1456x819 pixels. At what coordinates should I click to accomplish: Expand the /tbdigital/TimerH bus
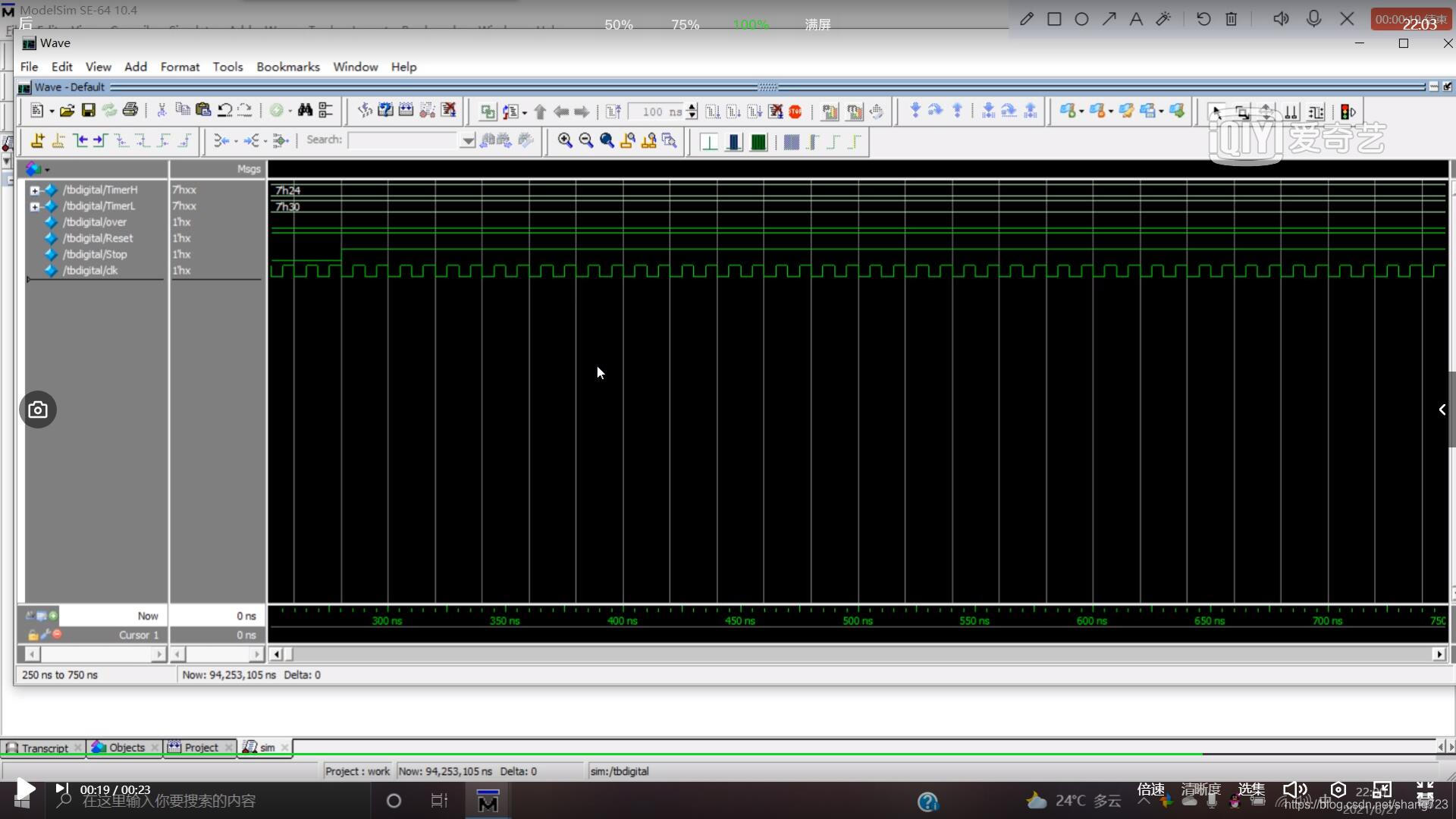pyautogui.click(x=34, y=190)
